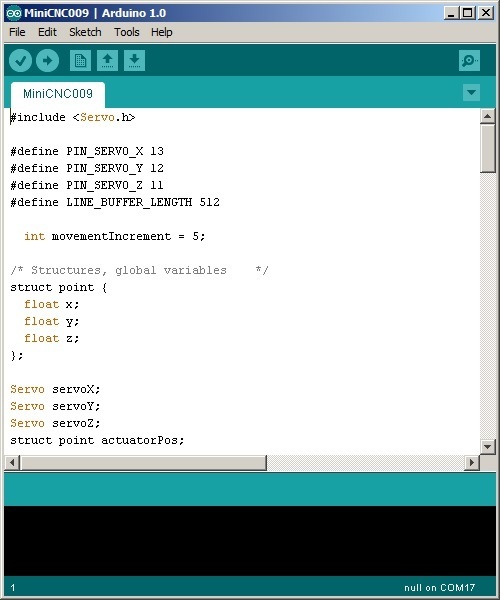Open a sketch with the Open icon
This screenshot has height=600, width=500.
coord(107,60)
